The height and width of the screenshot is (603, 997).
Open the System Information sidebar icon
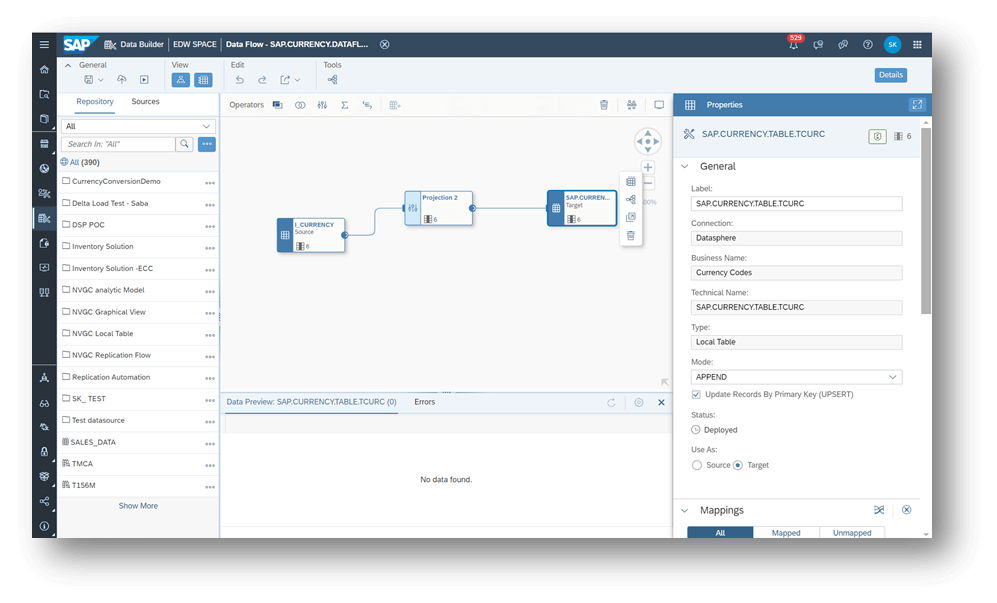[44, 526]
